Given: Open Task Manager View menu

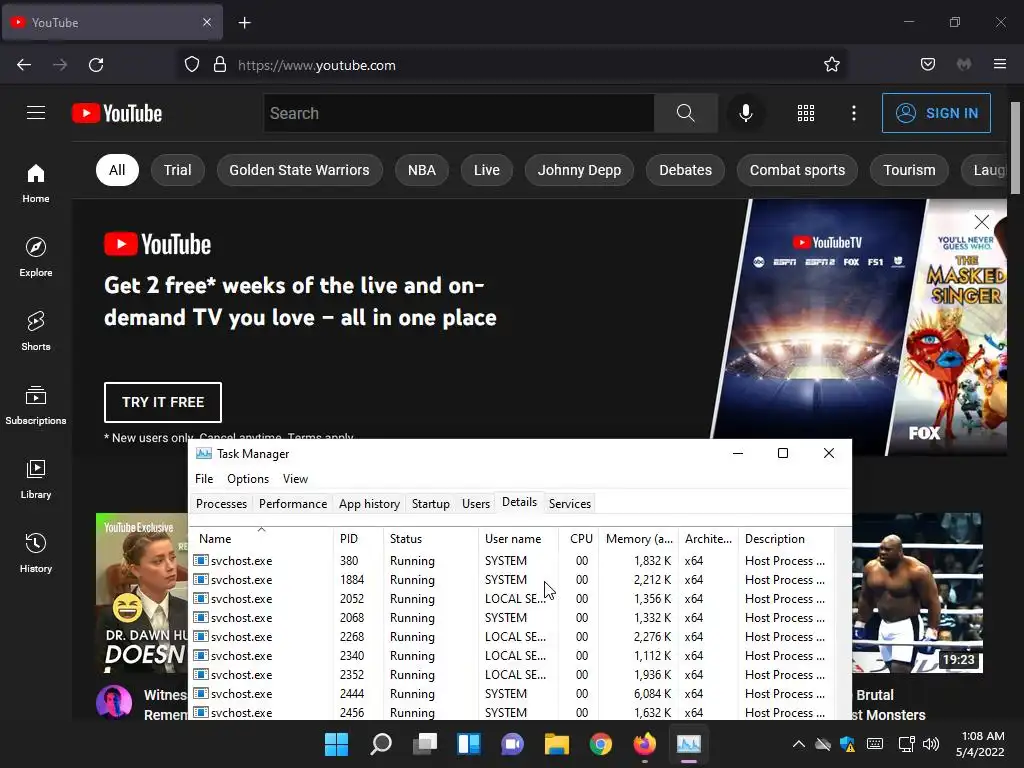Looking at the screenshot, I should (295, 479).
